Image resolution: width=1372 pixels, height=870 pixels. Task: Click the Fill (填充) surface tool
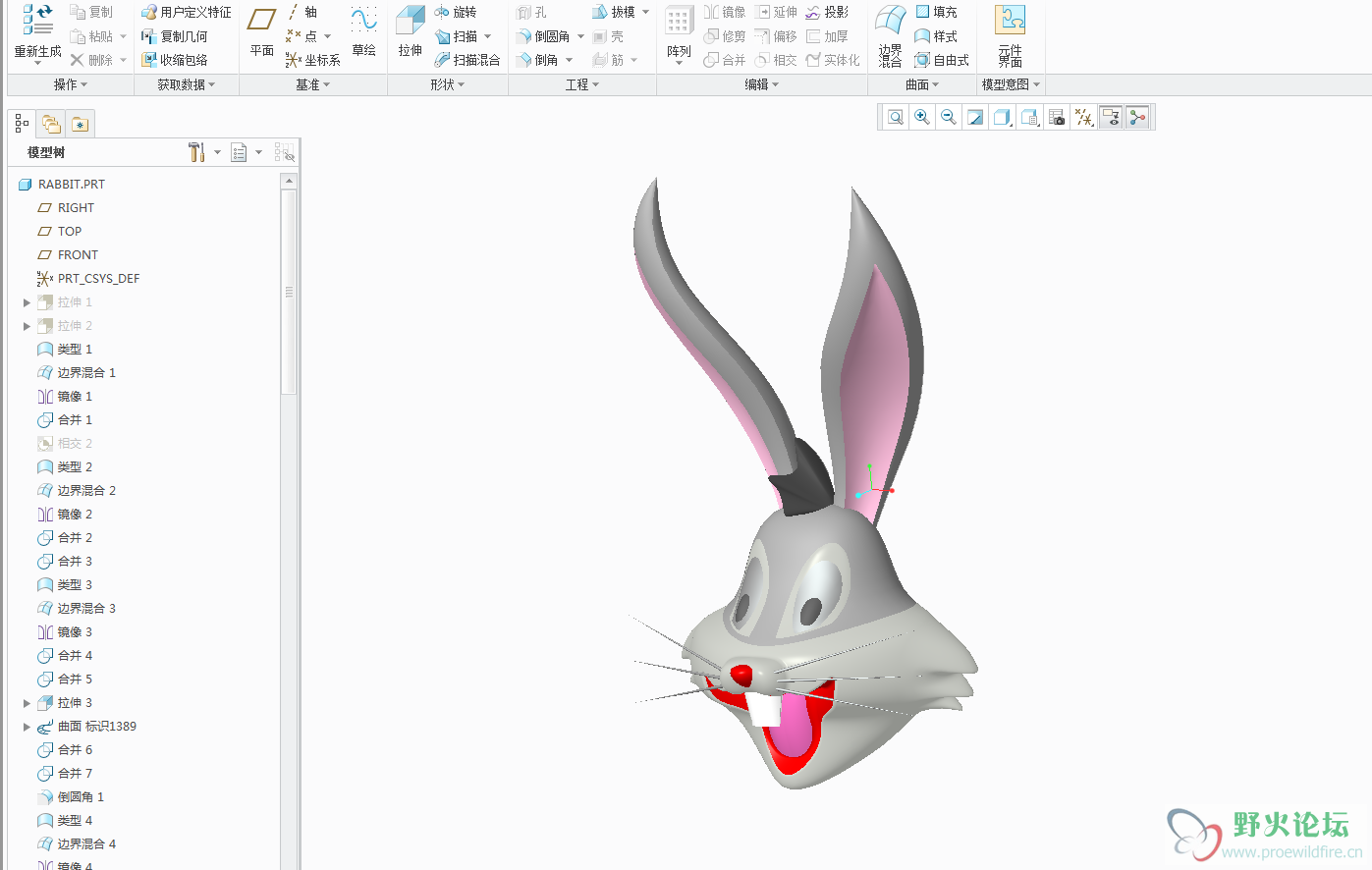pos(936,12)
